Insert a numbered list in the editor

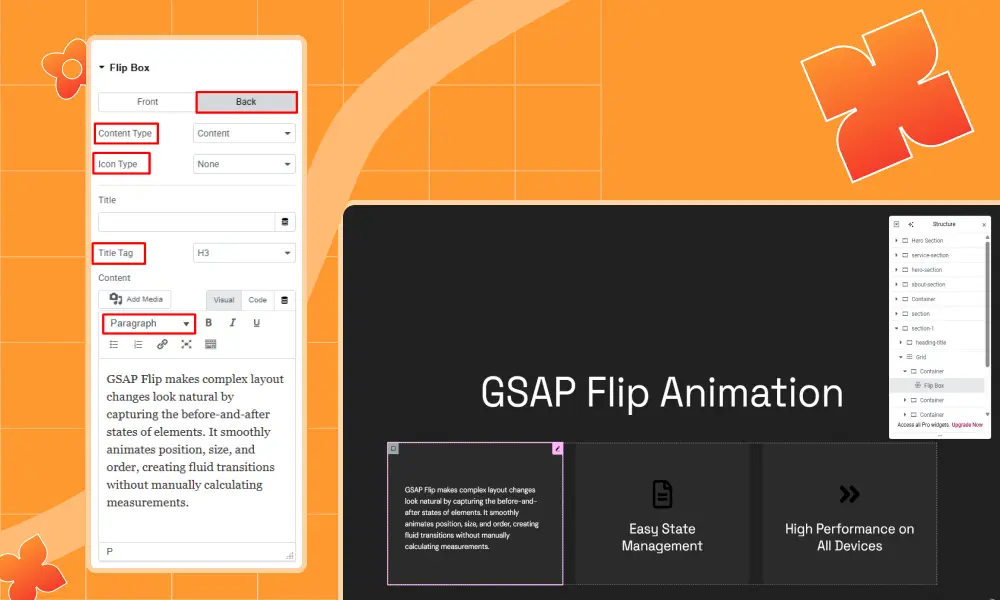tap(138, 344)
